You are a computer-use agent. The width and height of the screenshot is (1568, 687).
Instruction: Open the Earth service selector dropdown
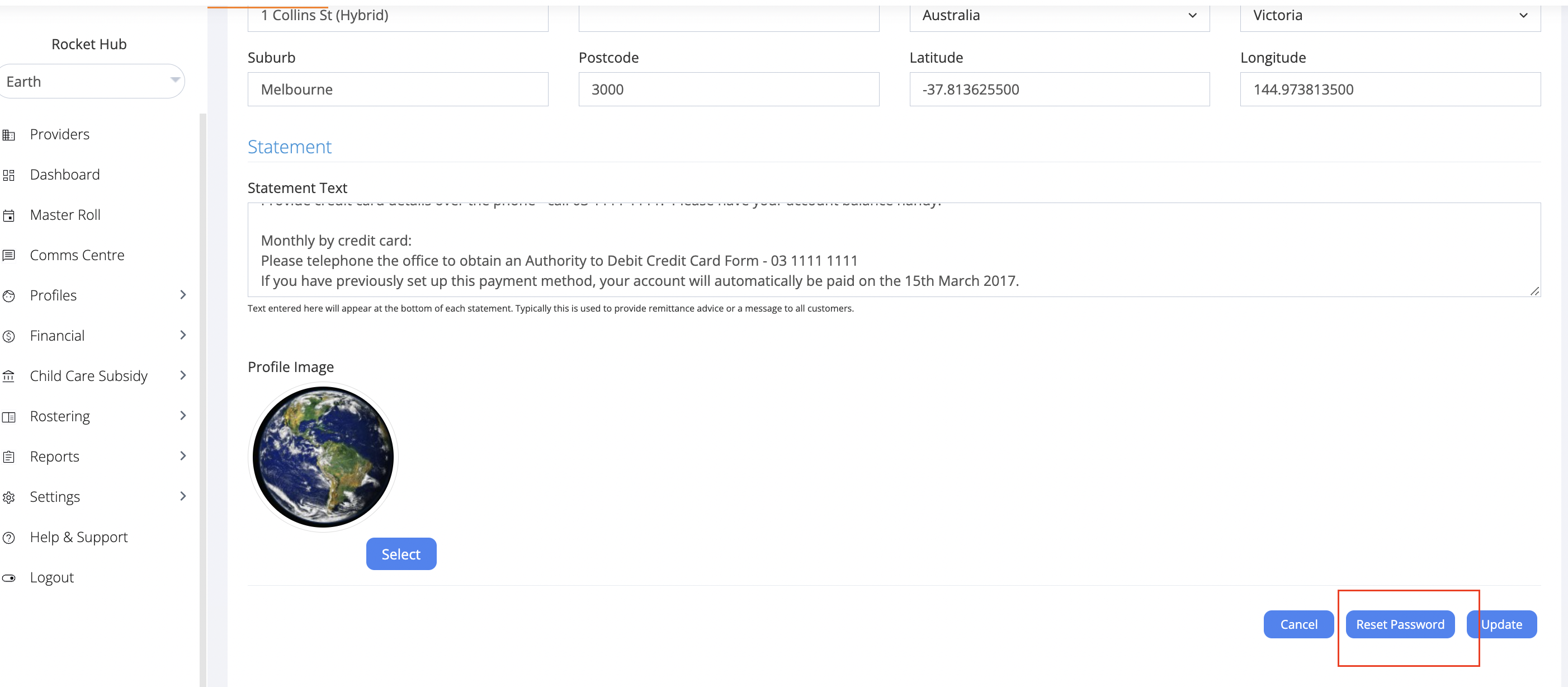91,81
